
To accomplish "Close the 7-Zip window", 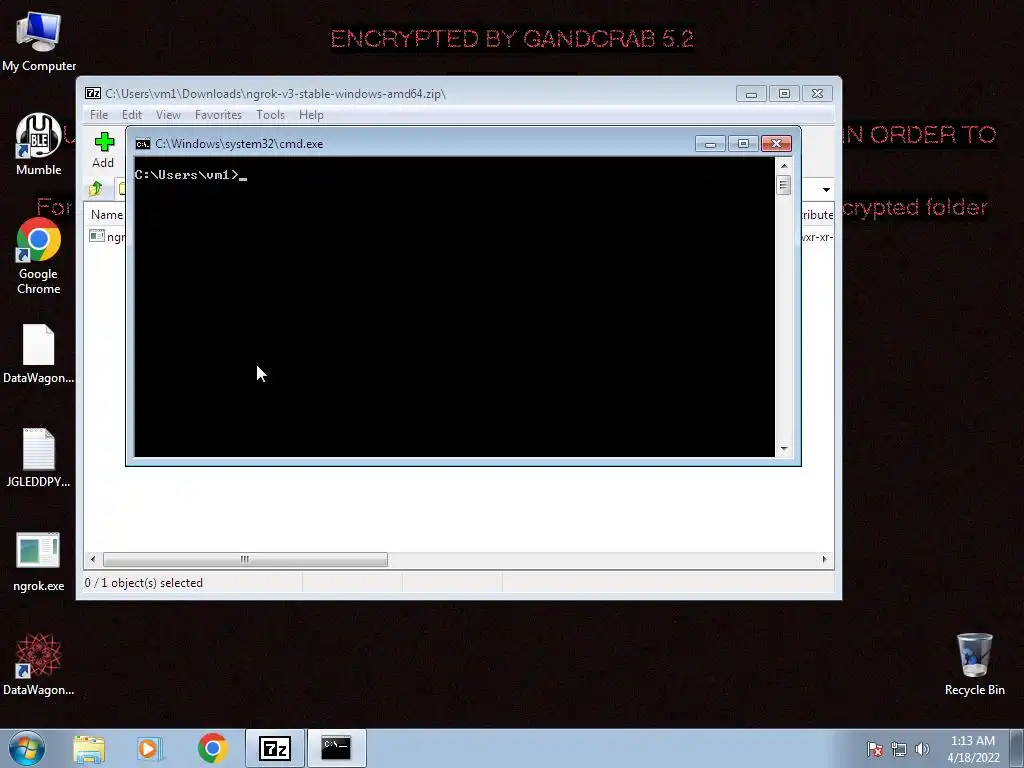I will click(817, 94).
